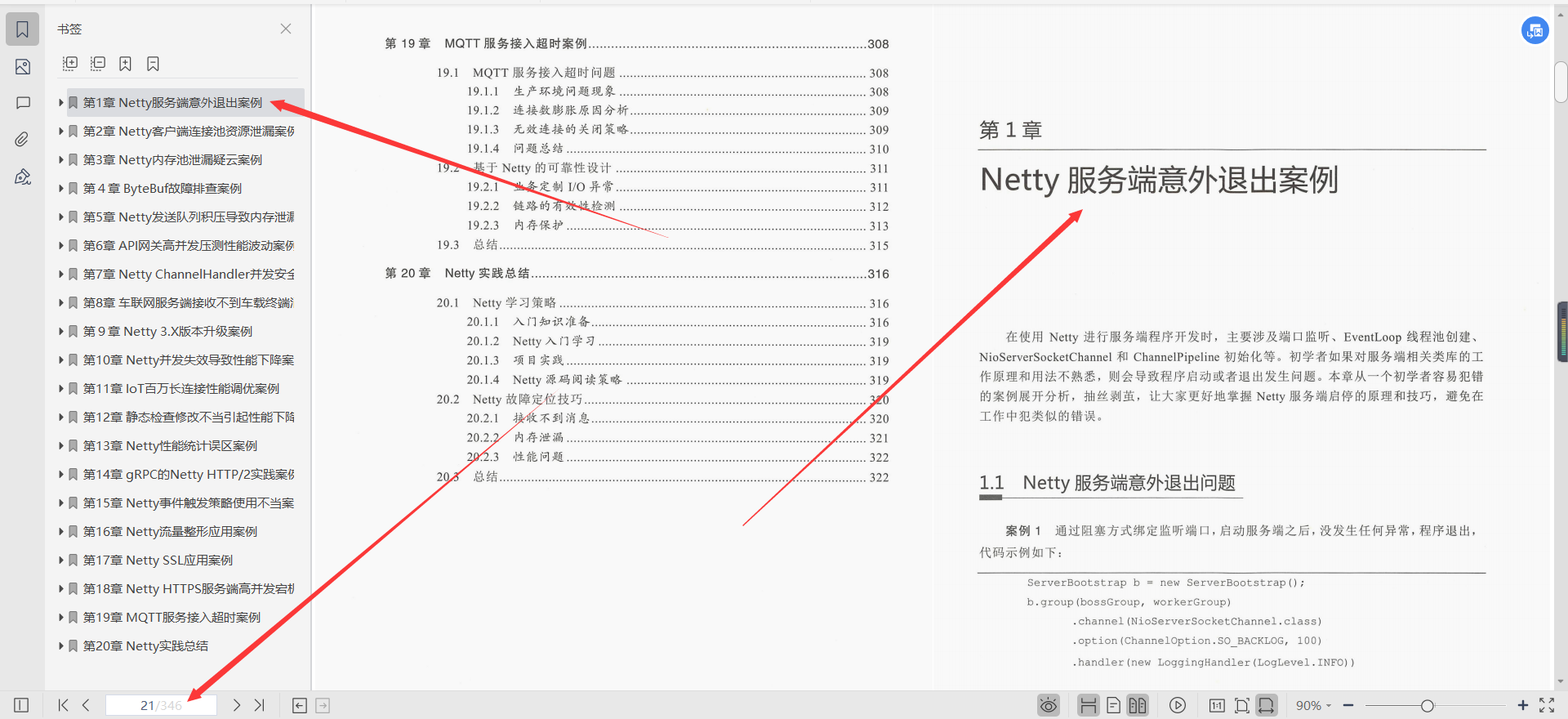This screenshot has height=719, width=1568.
Task: Enter fullscreen mode
Action: (1547, 705)
